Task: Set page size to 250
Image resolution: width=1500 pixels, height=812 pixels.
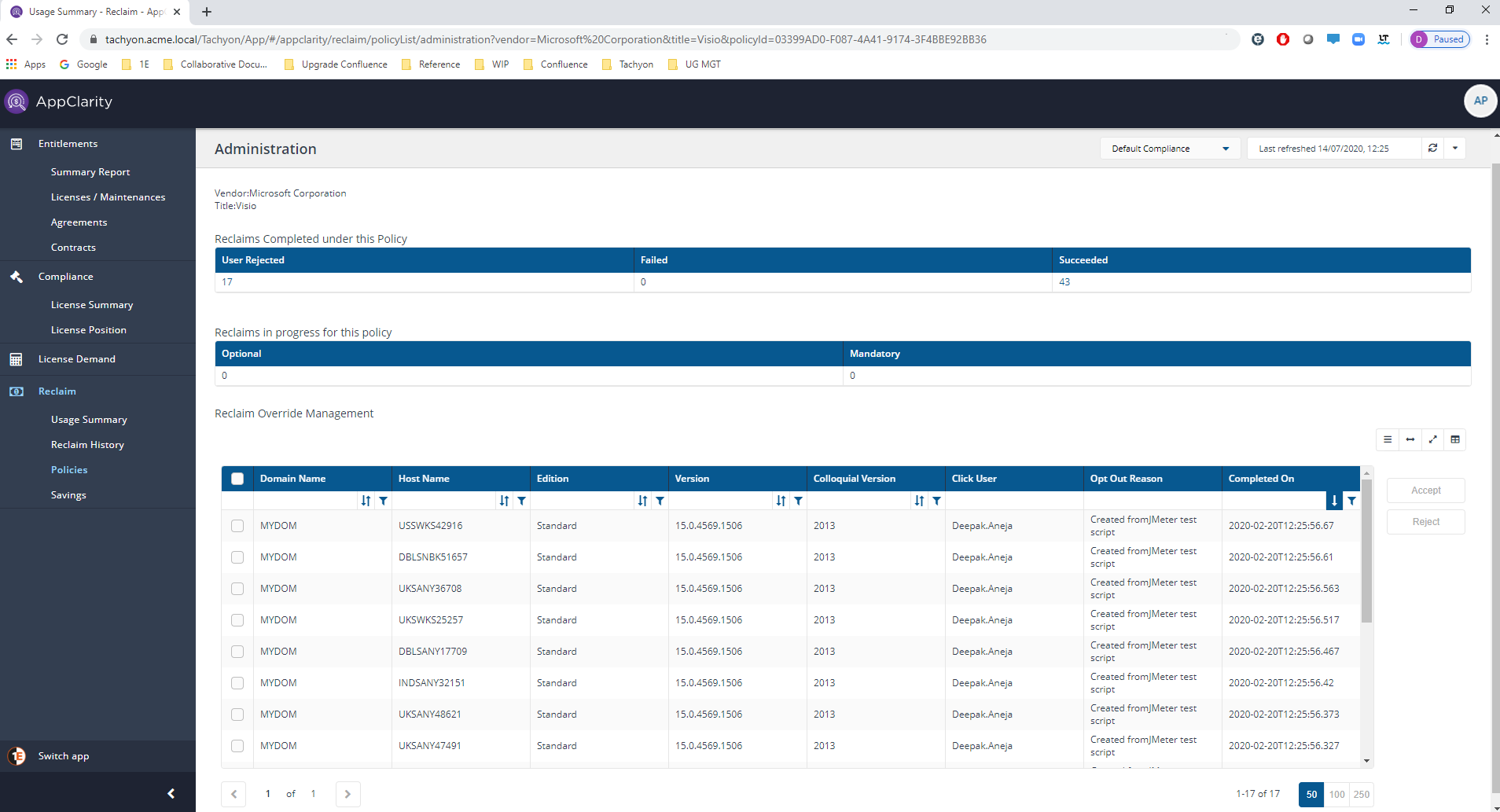Action: 1362,794
